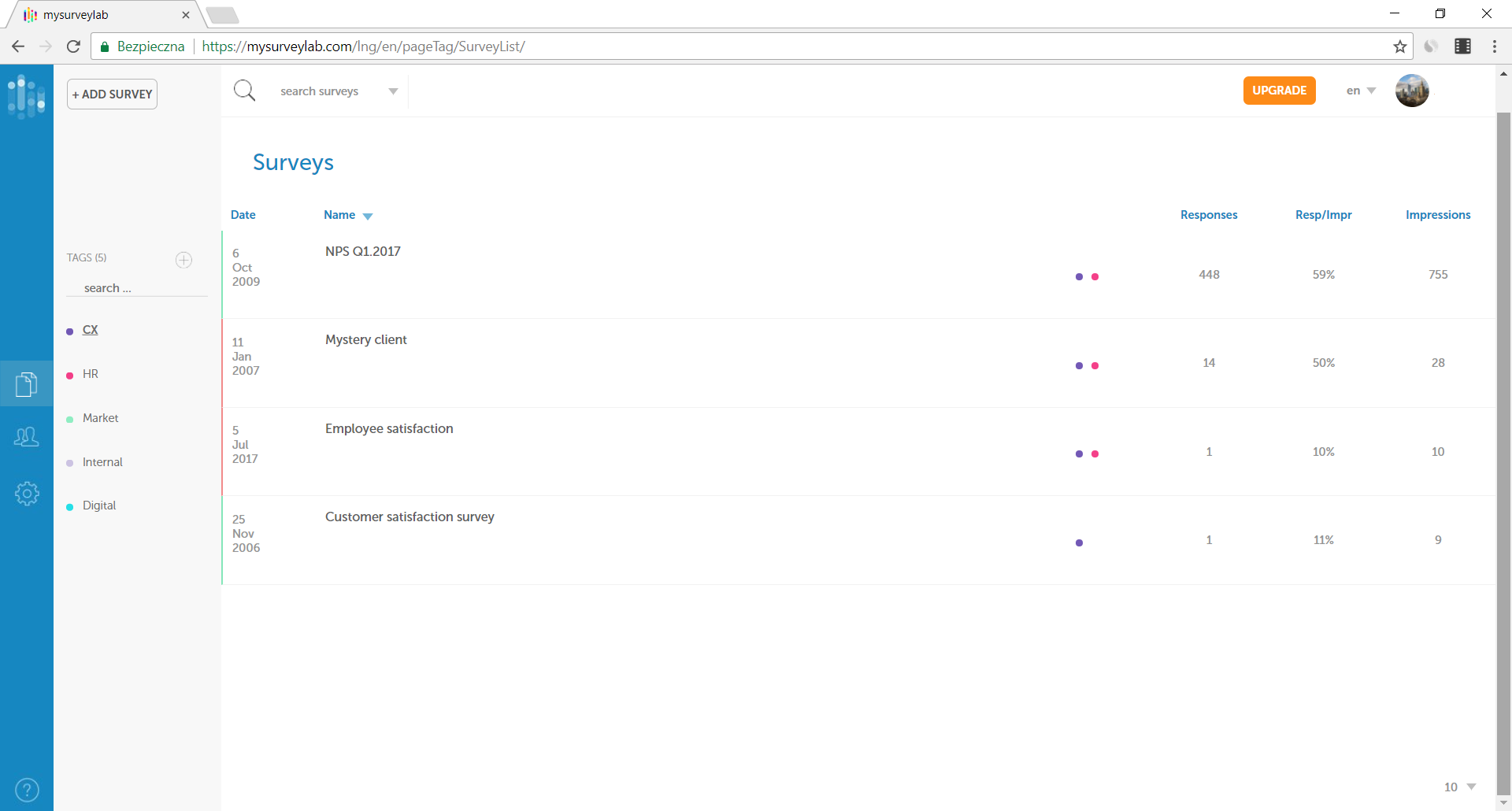
Task: Filter by the CX tag
Action: coord(91,330)
